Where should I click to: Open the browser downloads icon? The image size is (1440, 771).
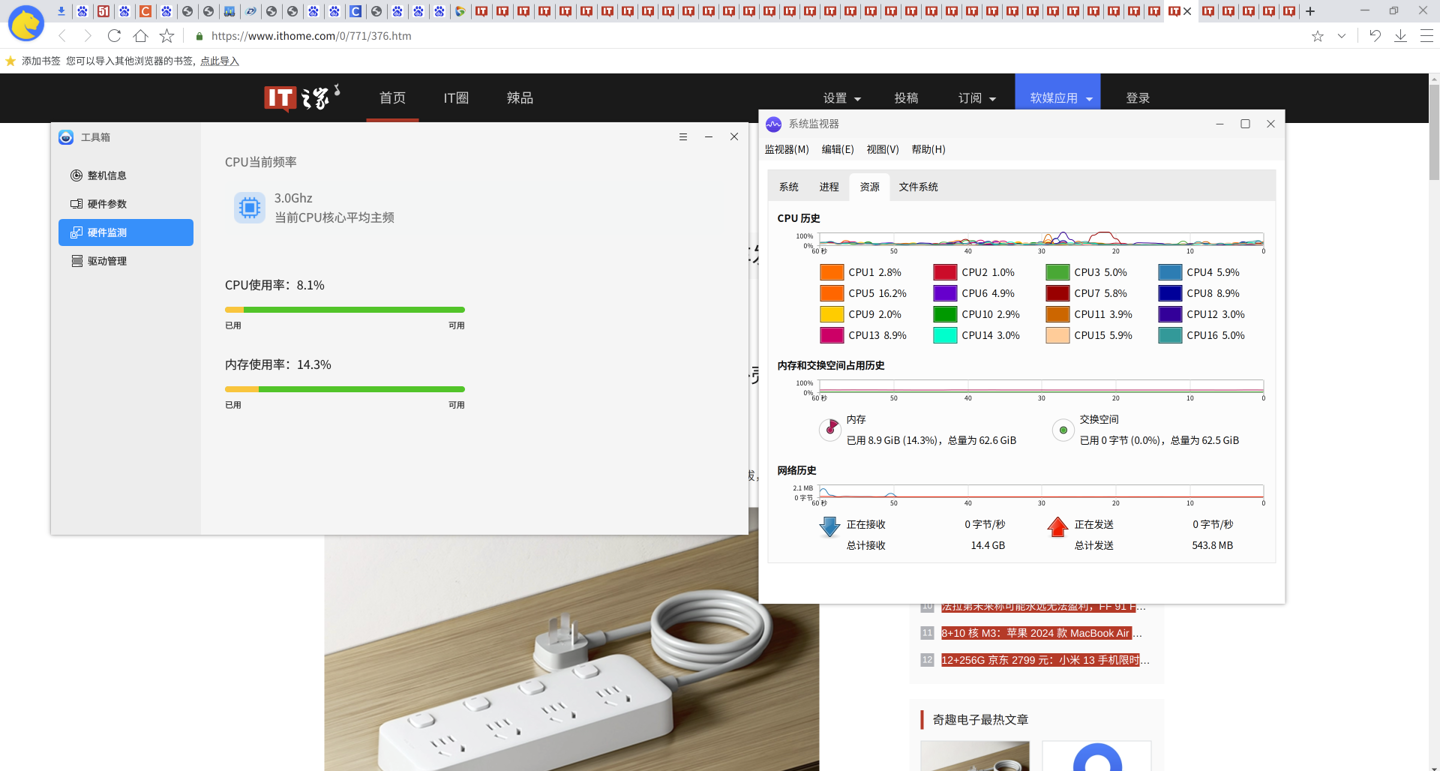click(x=1400, y=36)
